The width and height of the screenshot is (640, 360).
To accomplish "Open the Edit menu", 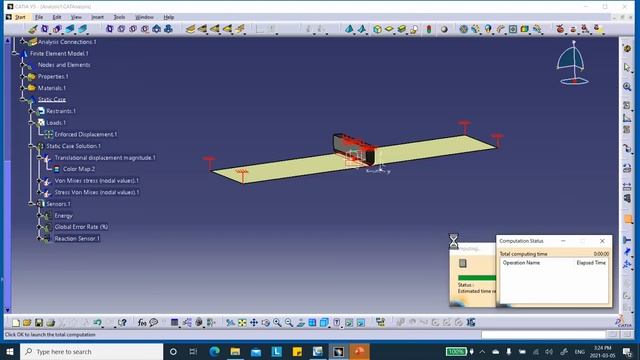I will (x=57, y=17).
